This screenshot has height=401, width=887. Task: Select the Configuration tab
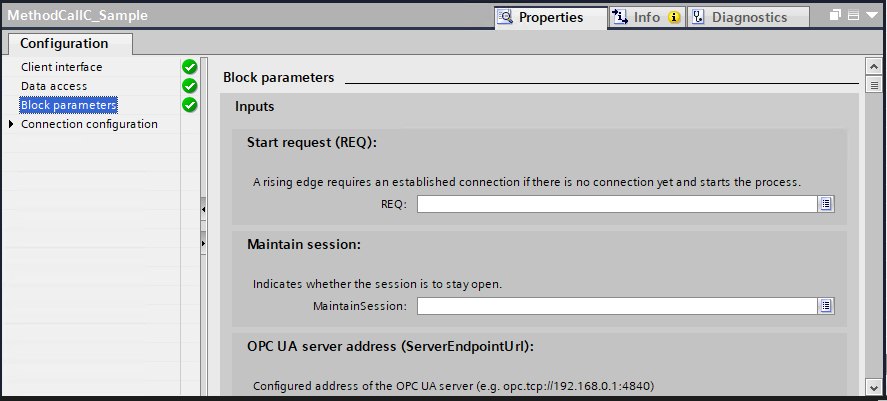(64, 44)
